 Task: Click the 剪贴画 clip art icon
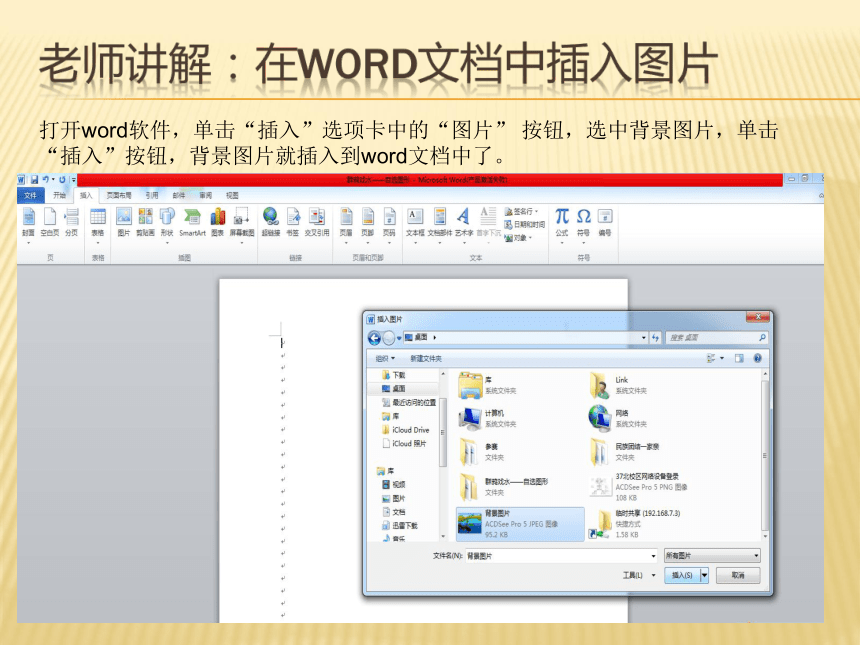[145, 222]
